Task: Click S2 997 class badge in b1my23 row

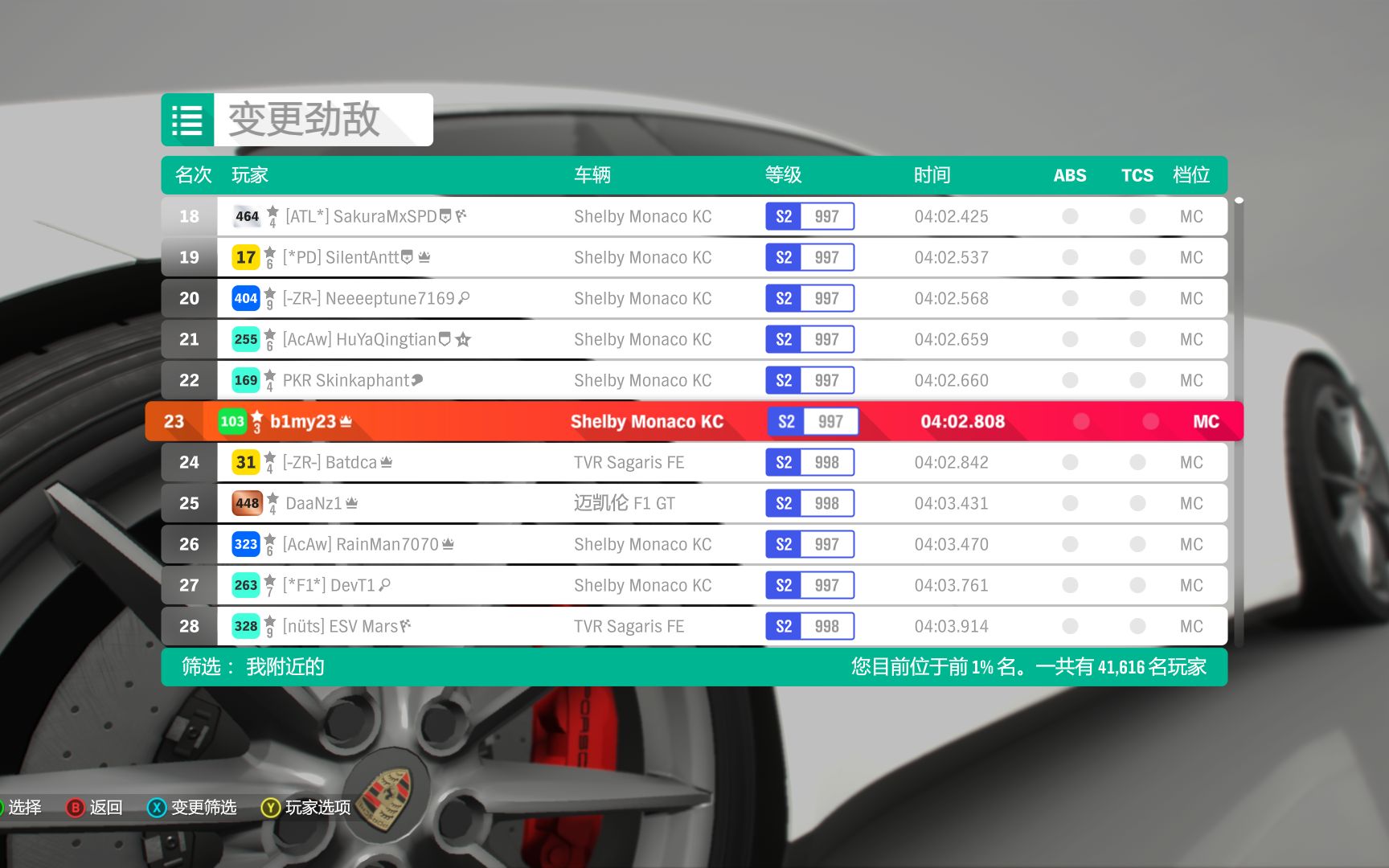Action: (x=813, y=421)
